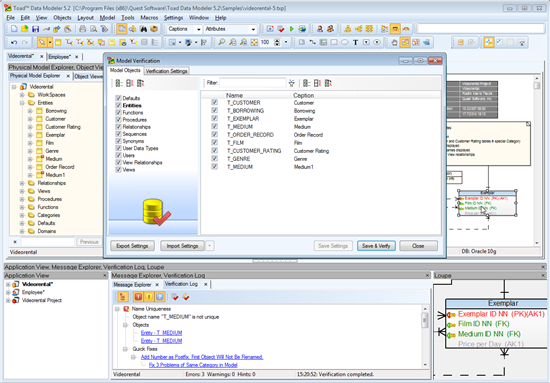550x383 pixels.
Task: Click the box package icon in toolbar
Action: pyautogui.click(x=154, y=29)
